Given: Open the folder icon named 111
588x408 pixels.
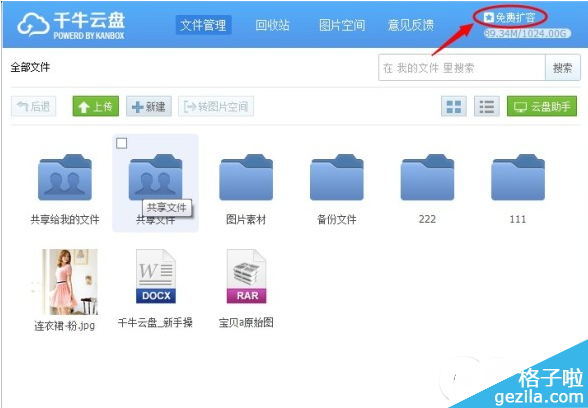Looking at the screenshot, I should point(518,177).
